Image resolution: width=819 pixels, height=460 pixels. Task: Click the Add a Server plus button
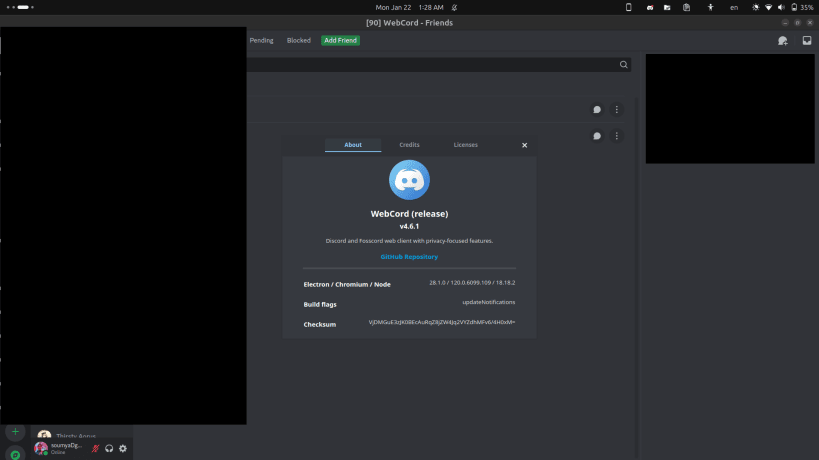point(15,432)
